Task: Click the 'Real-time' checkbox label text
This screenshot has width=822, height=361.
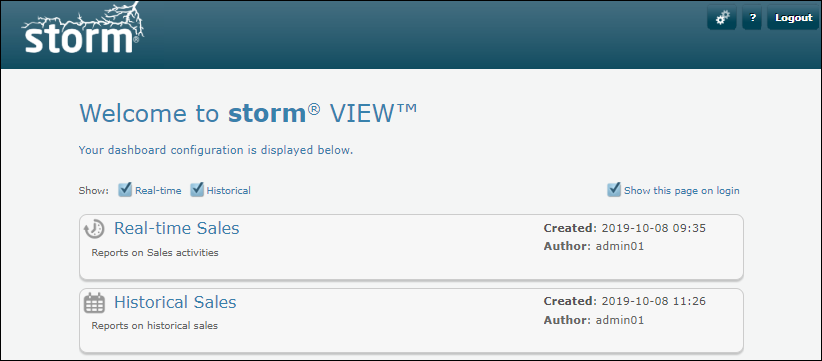Action: [158, 191]
